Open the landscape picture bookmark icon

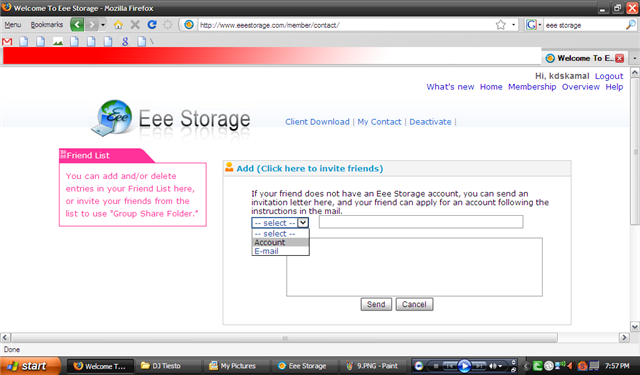pyautogui.click(x=58, y=42)
